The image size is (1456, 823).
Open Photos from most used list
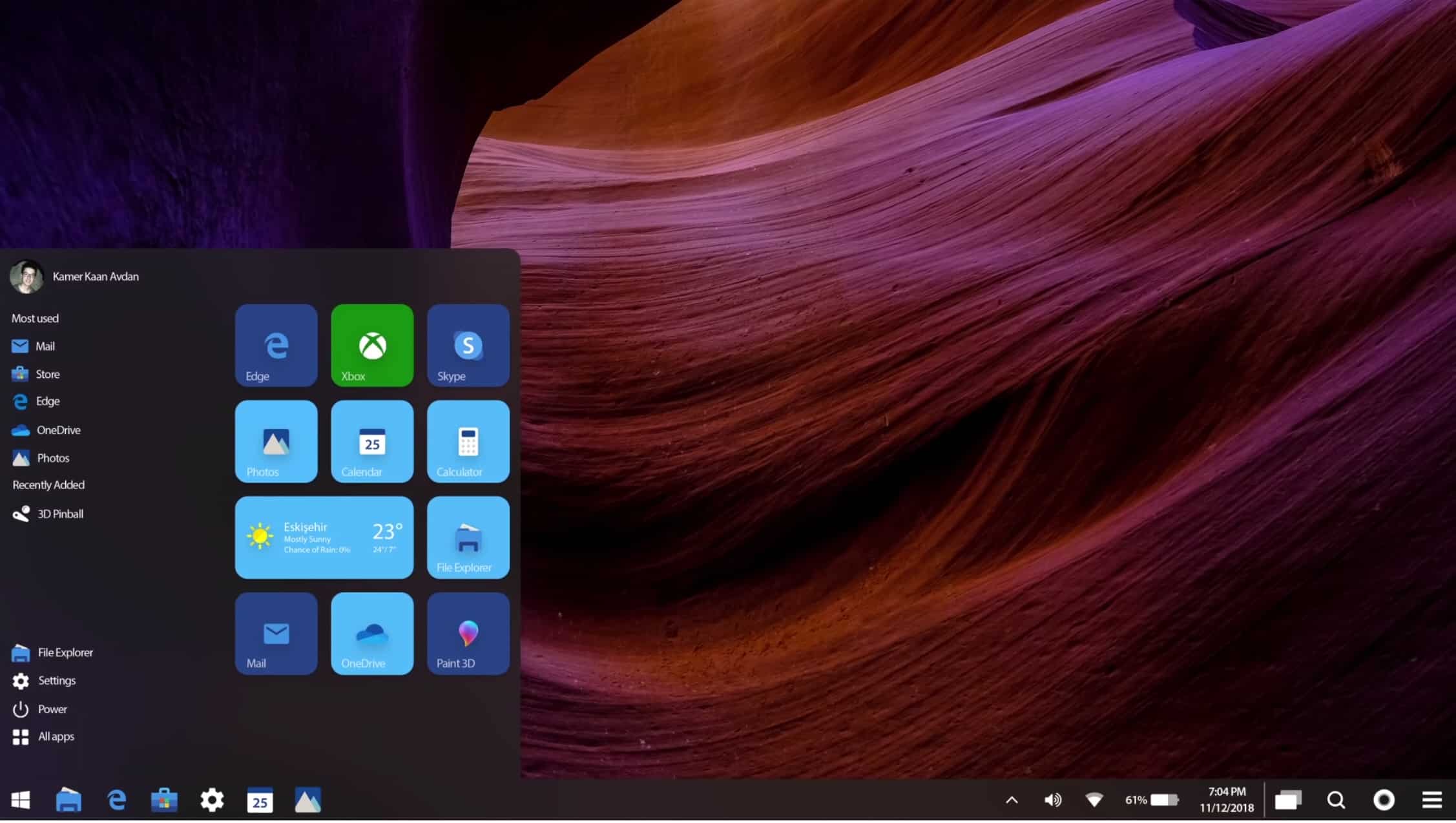tap(52, 457)
